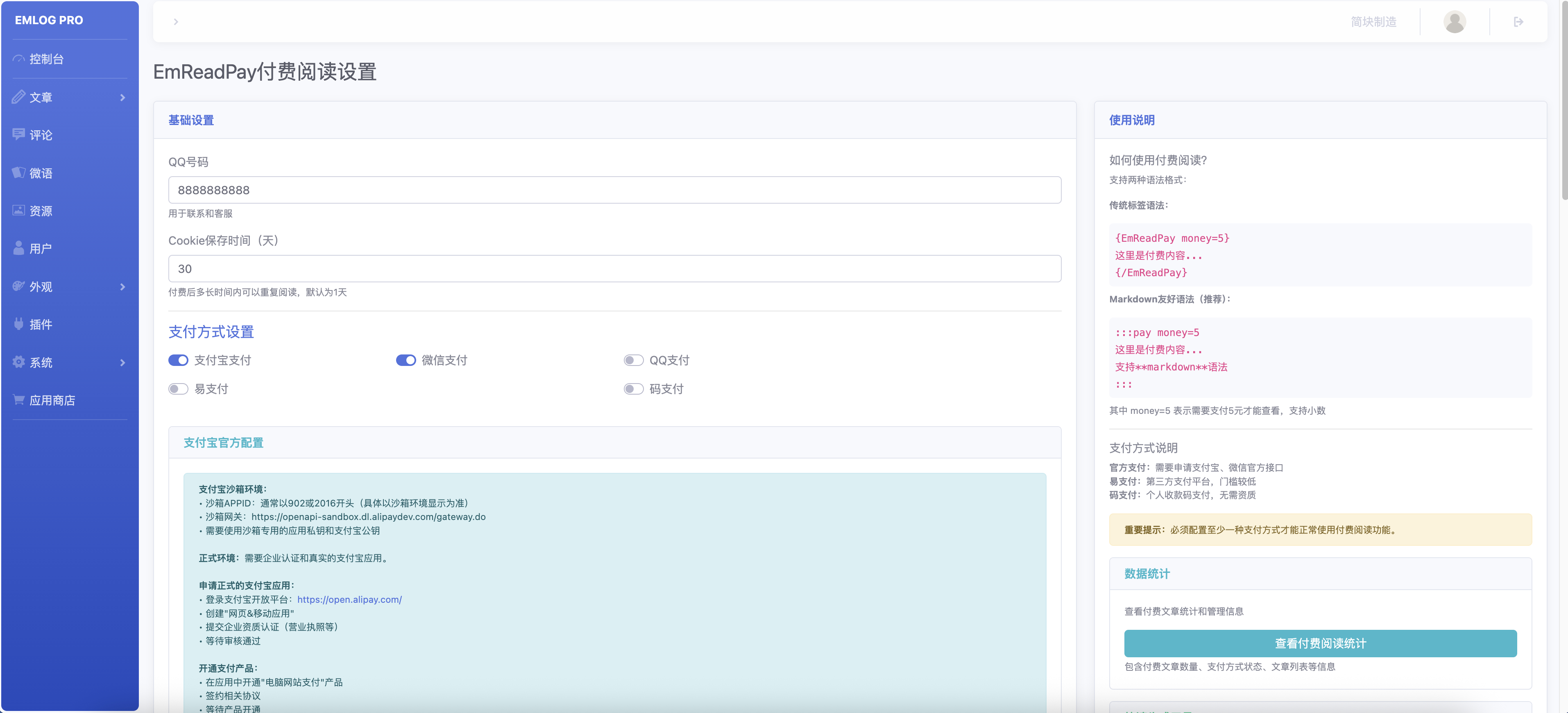Enable the QQ支付 toggle
The width and height of the screenshot is (1568, 713).
(x=634, y=361)
